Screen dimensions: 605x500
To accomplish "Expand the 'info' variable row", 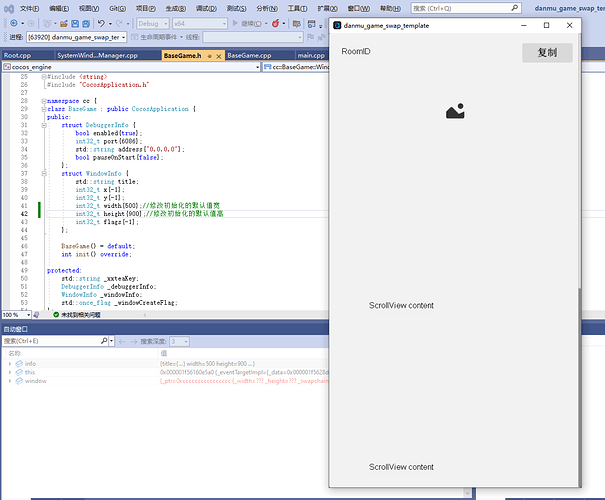I will [11, 364].
